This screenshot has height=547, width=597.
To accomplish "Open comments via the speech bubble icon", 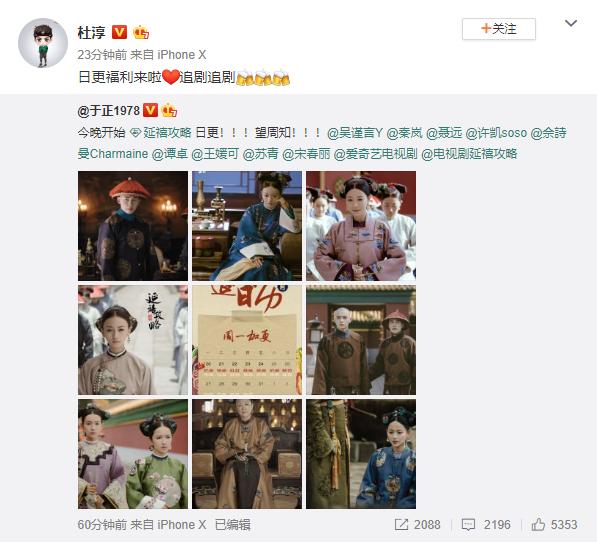I will pos(468,525).
